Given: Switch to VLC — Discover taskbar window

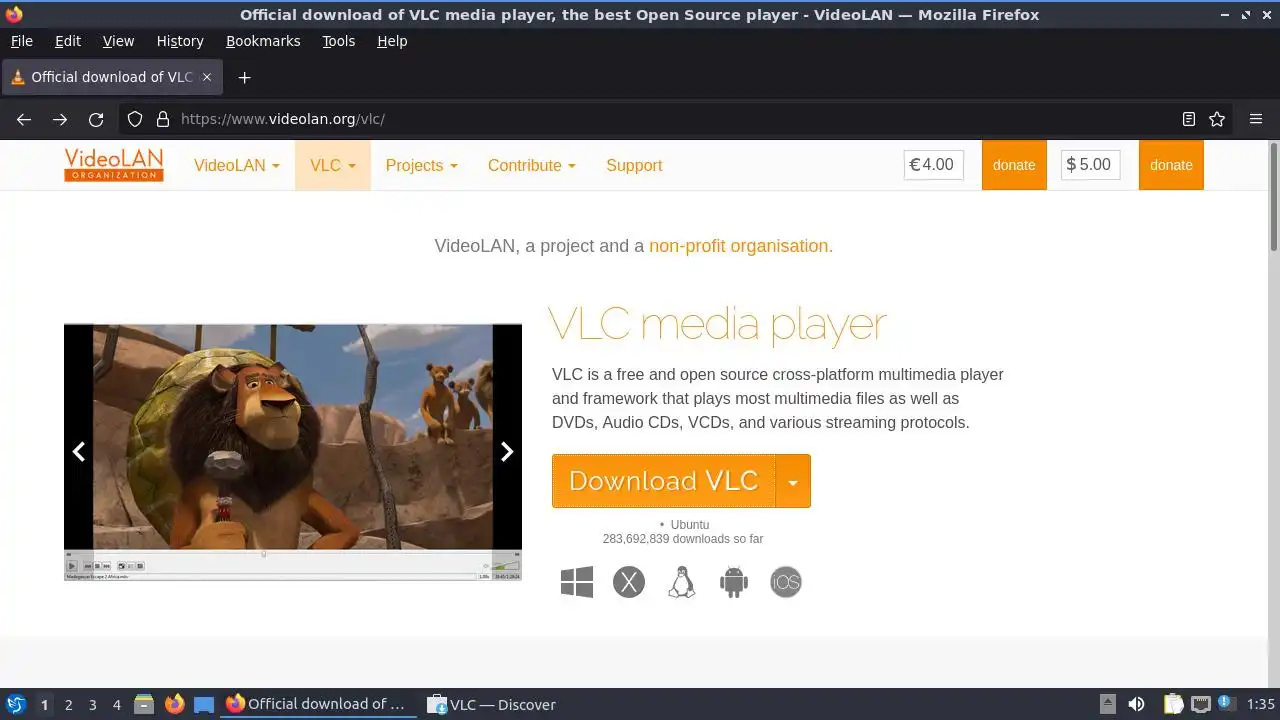Looking at the screenshot, I should pos(492,704).
